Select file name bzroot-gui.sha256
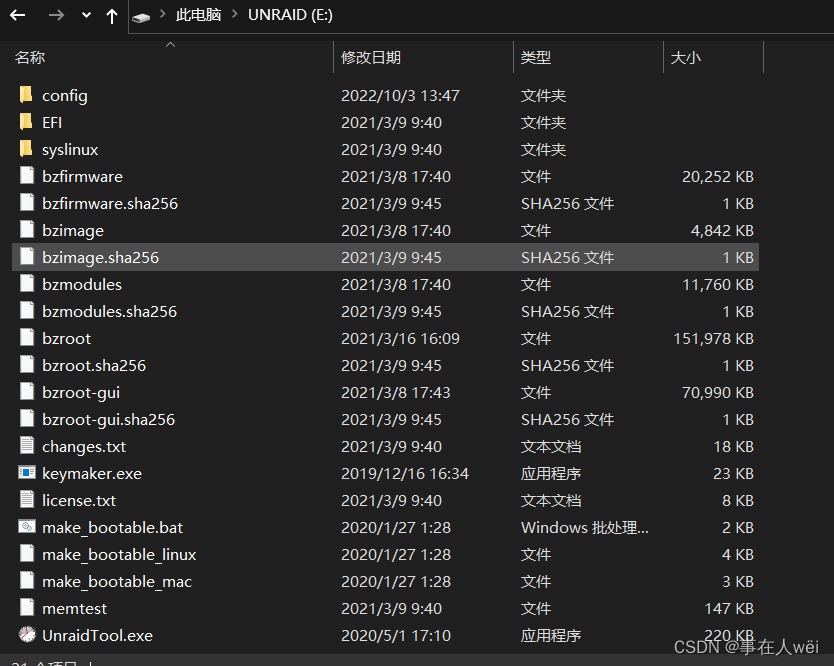The image size is (834, 666). pos(109,420)
